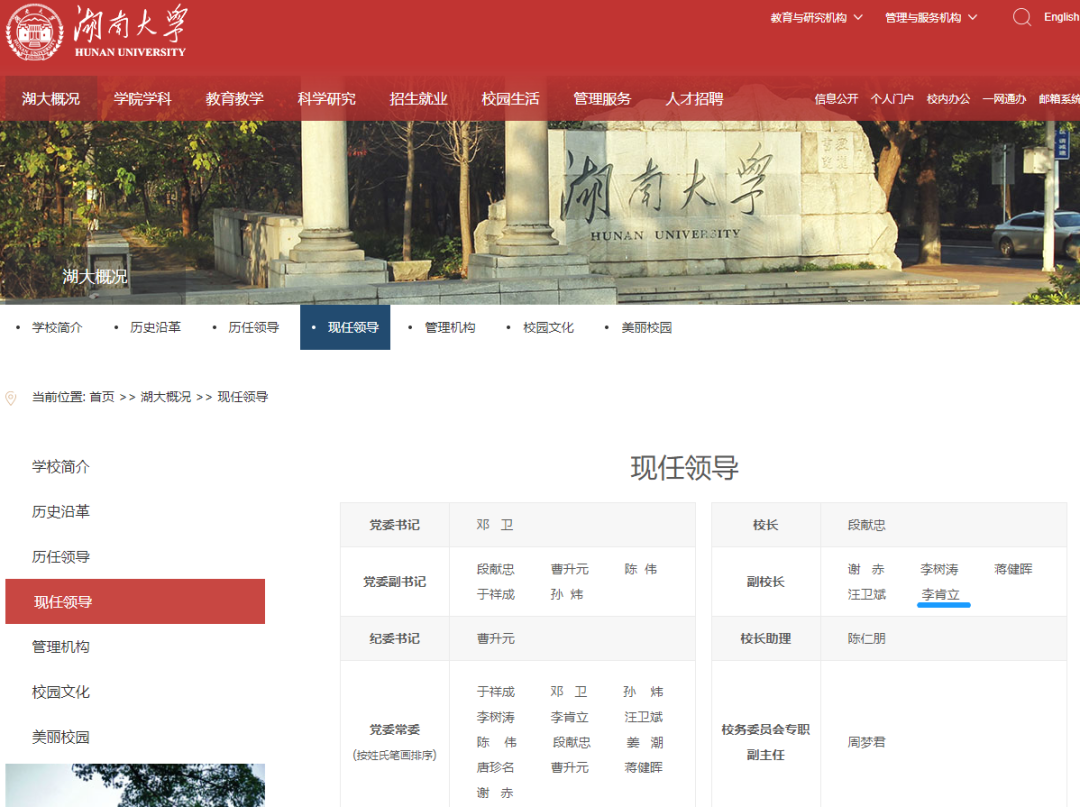Open 周梦君 in the 校务委员会专职副主任 row
The width and height of the screenshot is (1080, 807).
(x=866, y=743)
